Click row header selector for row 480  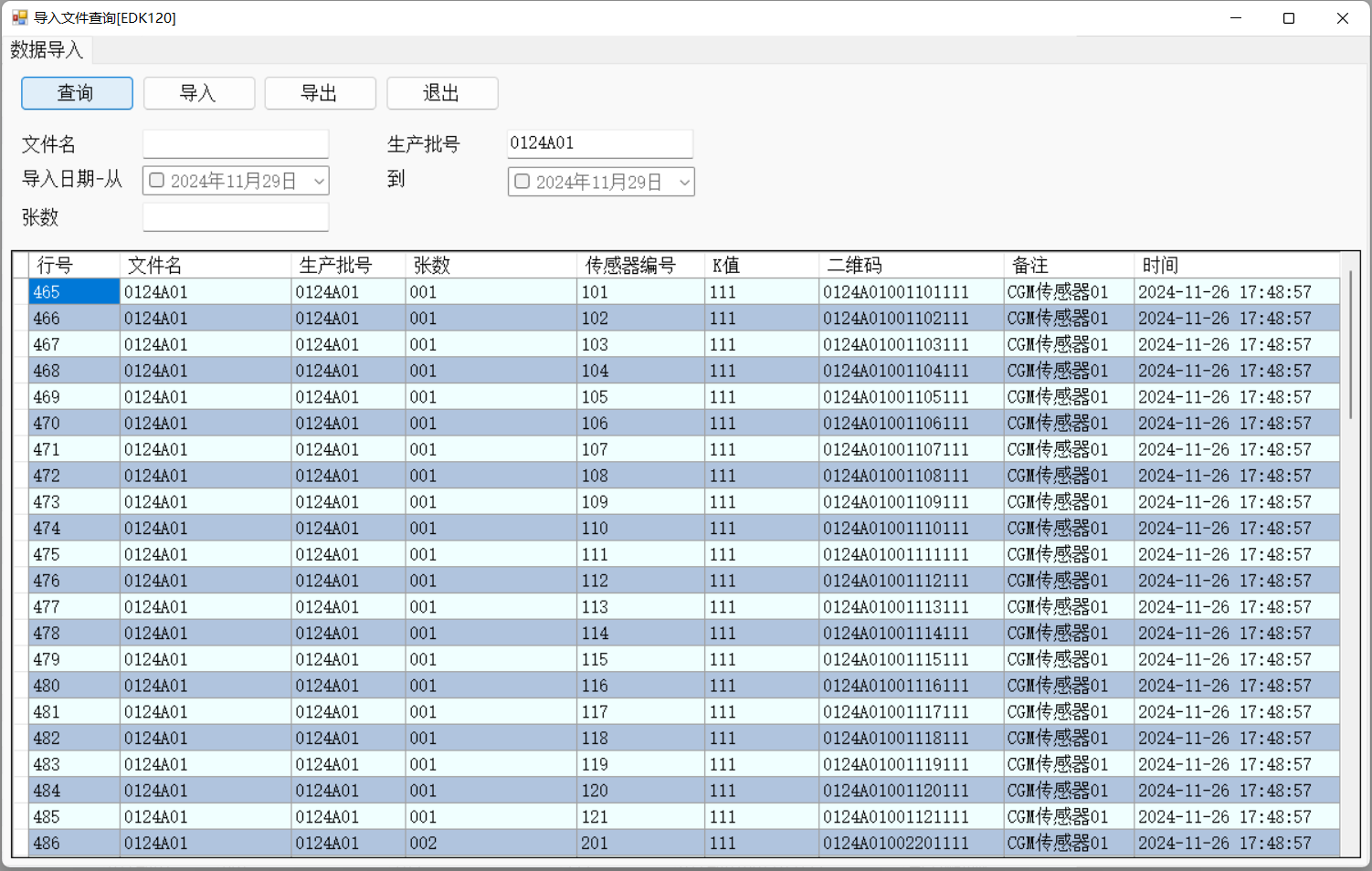pos(21,686)
